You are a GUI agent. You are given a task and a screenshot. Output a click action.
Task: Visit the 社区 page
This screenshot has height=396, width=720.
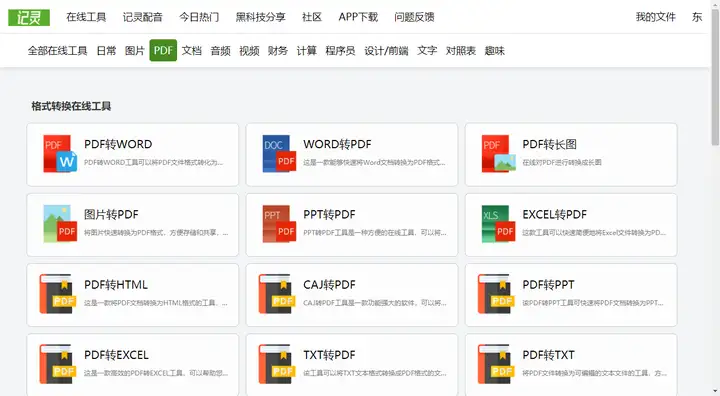pyautogui.click(x=312, y=17)
